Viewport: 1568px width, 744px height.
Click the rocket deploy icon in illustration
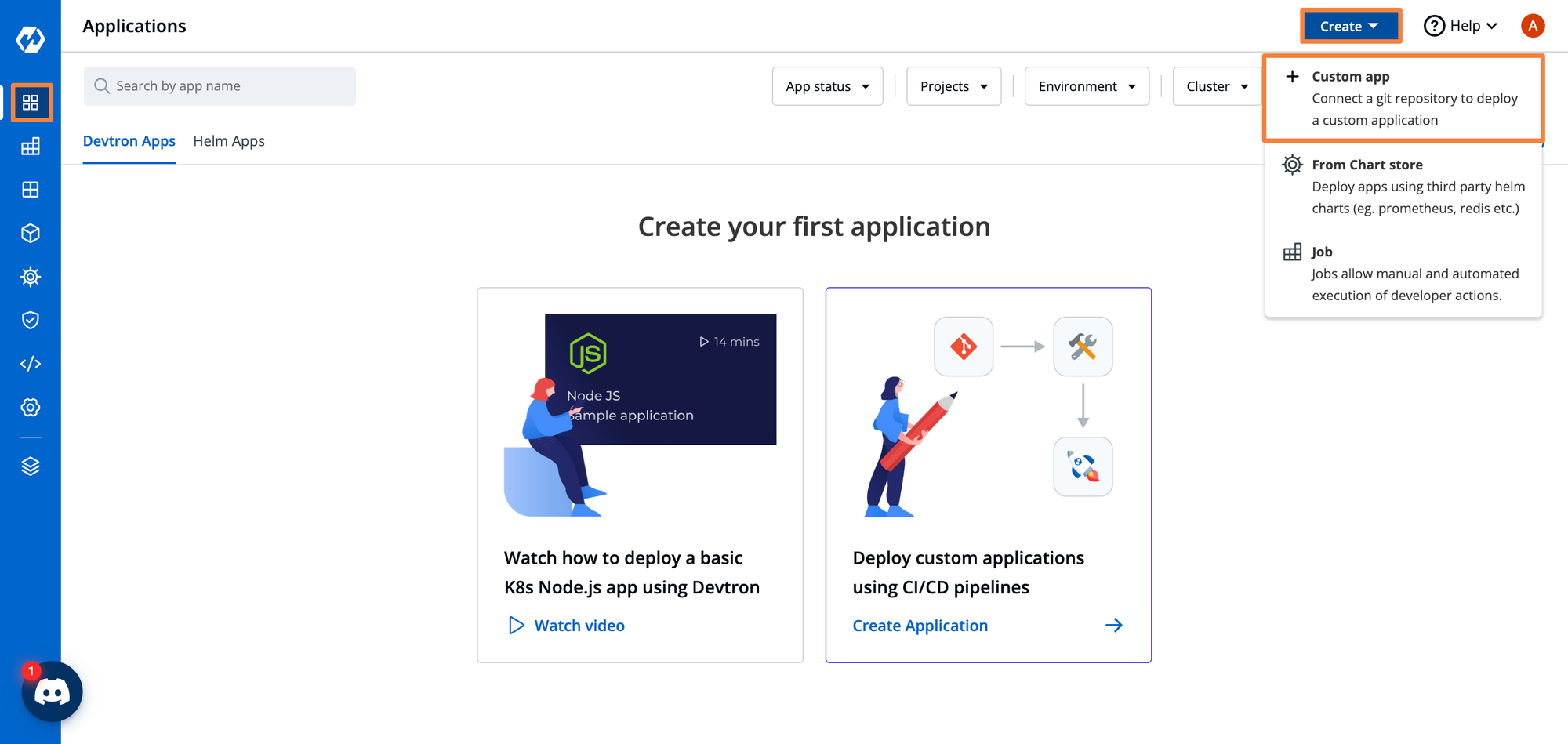click(1083, 466)
